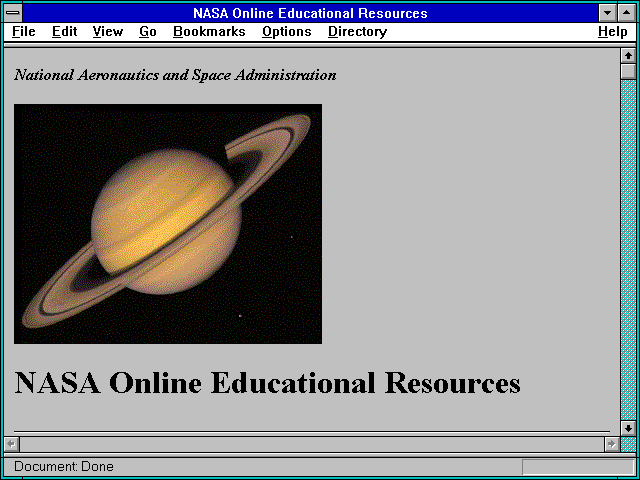Click the horizontal scrollbar right arrow
Viewport: 640px width, 480px height.
pos(611,444)
